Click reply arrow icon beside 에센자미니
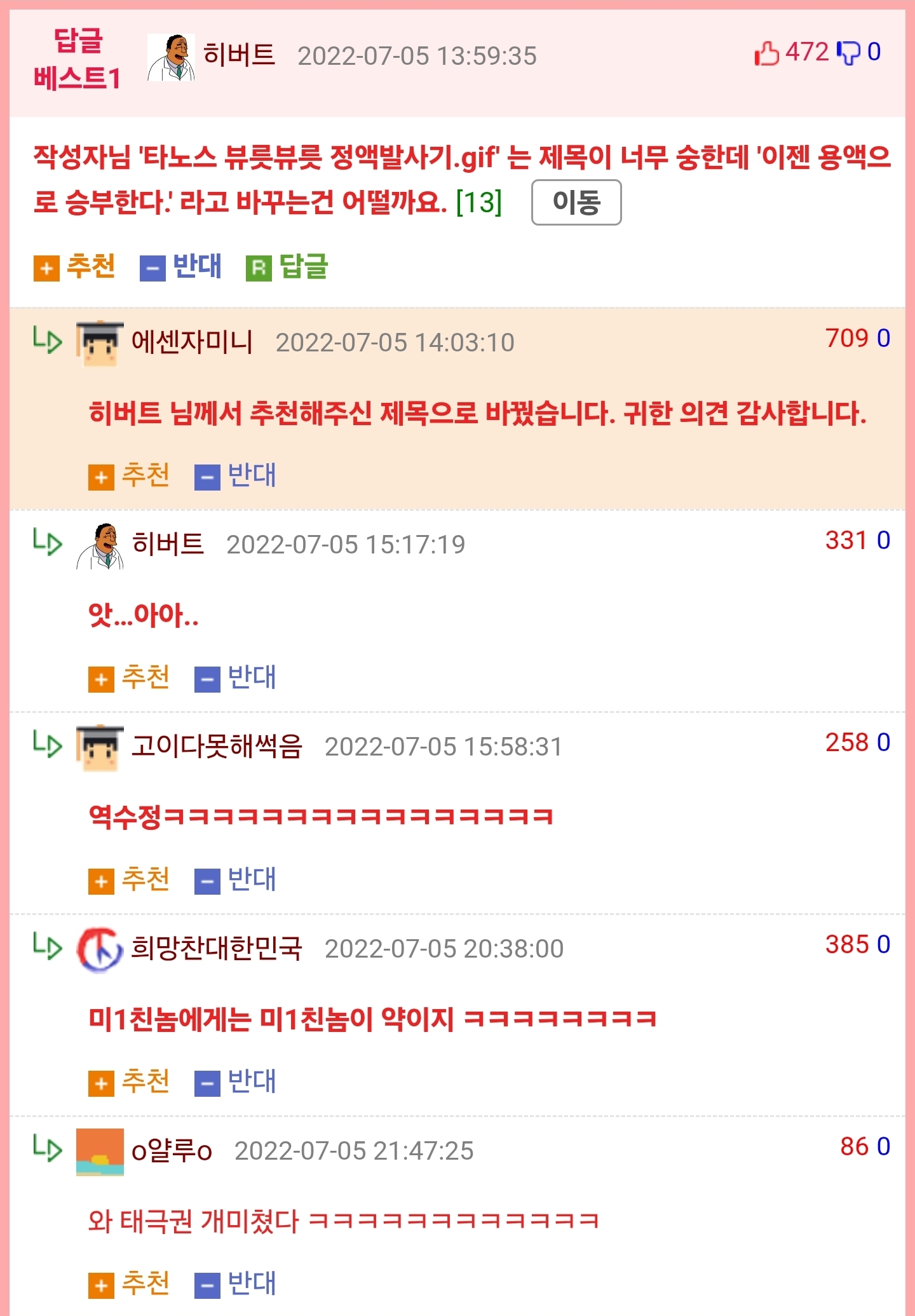This screenshot has height=1316, width=915. point(48,341)
